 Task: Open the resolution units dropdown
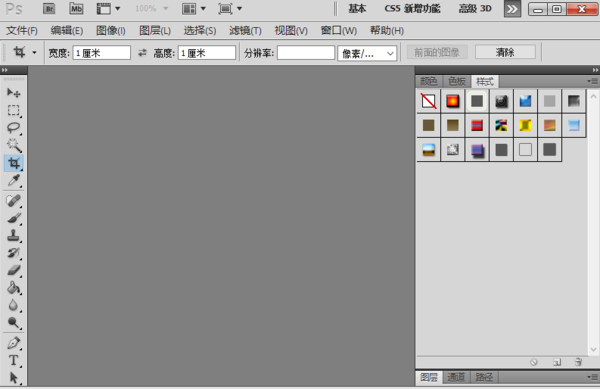pos(367,53)
